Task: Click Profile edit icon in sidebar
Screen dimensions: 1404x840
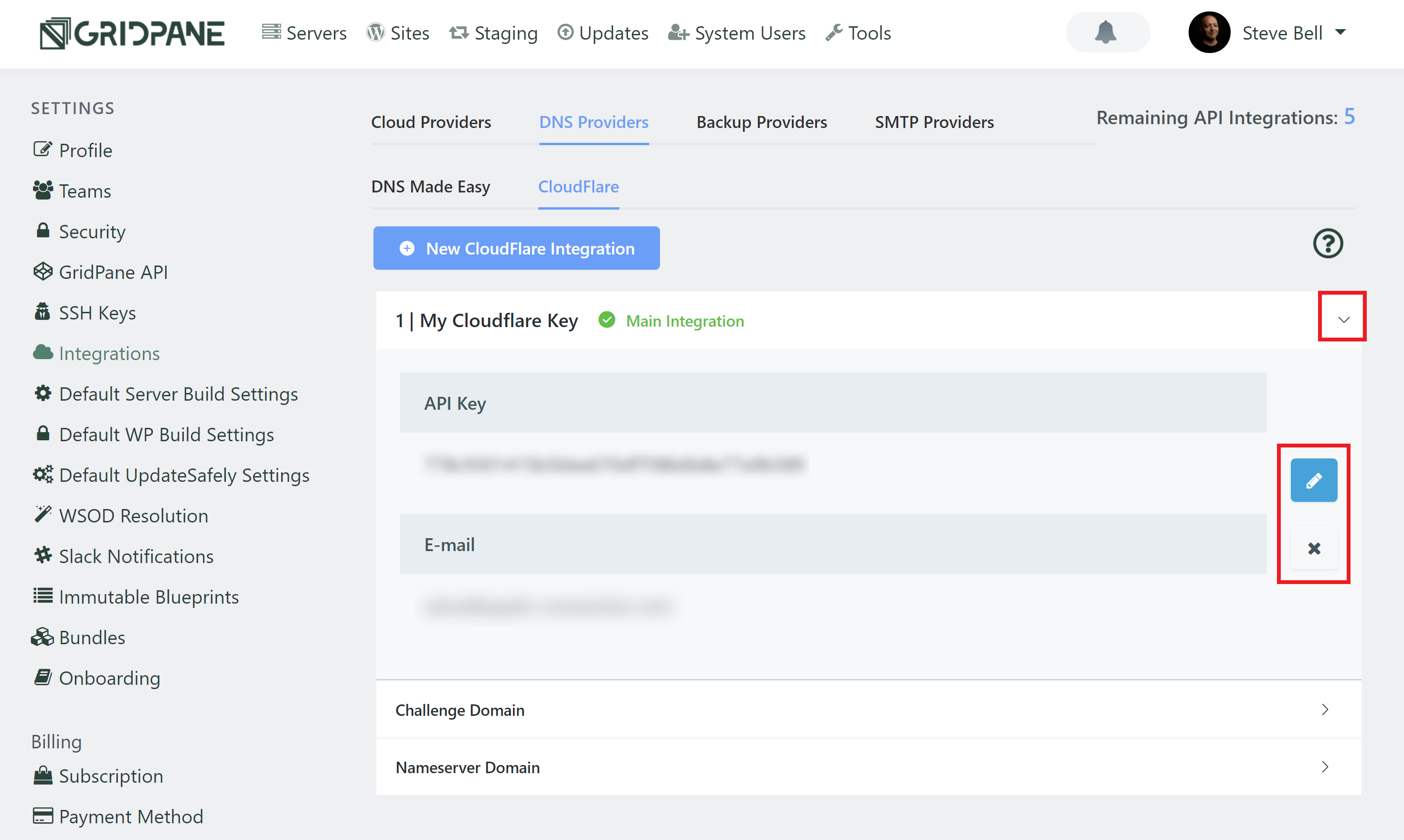Action: point(43,149)
